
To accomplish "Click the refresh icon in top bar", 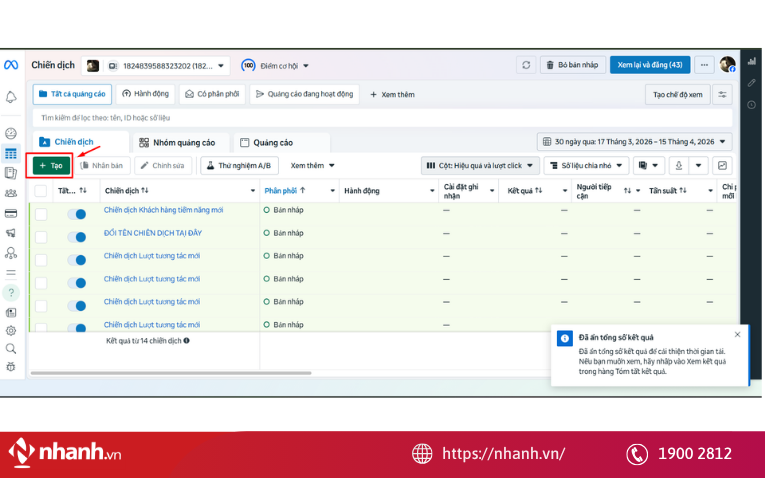I will [526, 65].
